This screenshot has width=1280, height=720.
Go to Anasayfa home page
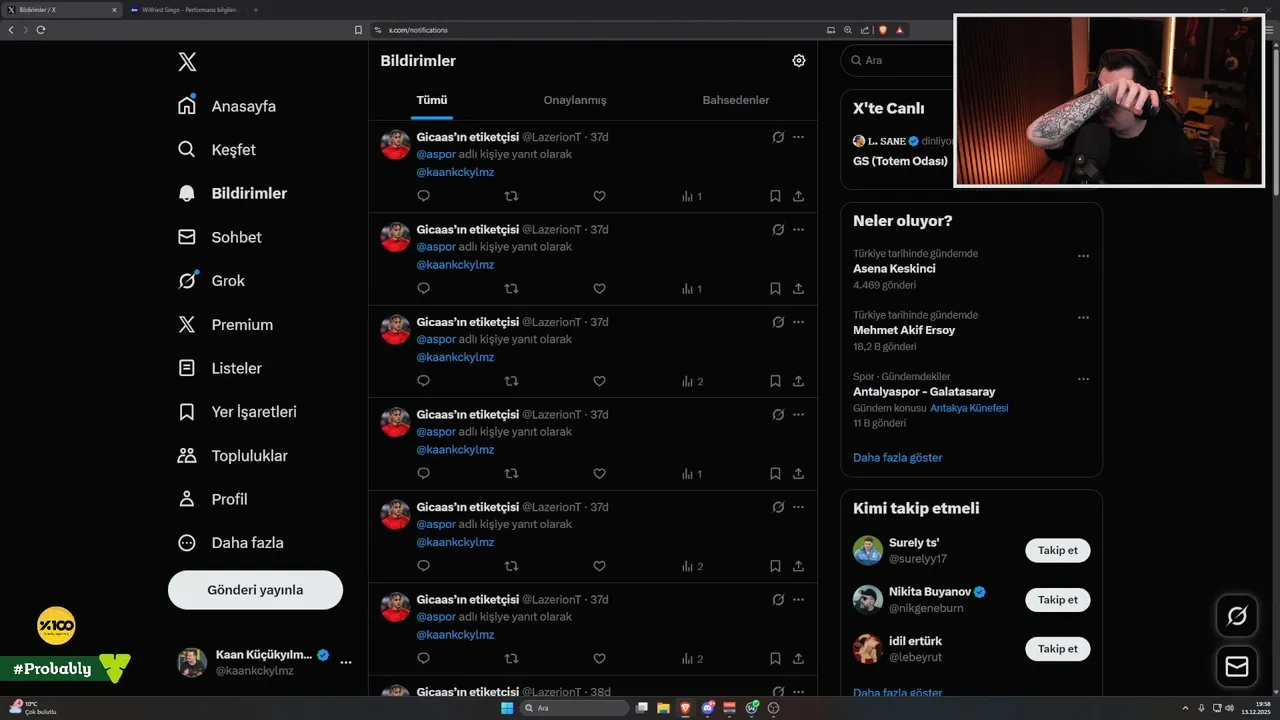coord(227,106)
